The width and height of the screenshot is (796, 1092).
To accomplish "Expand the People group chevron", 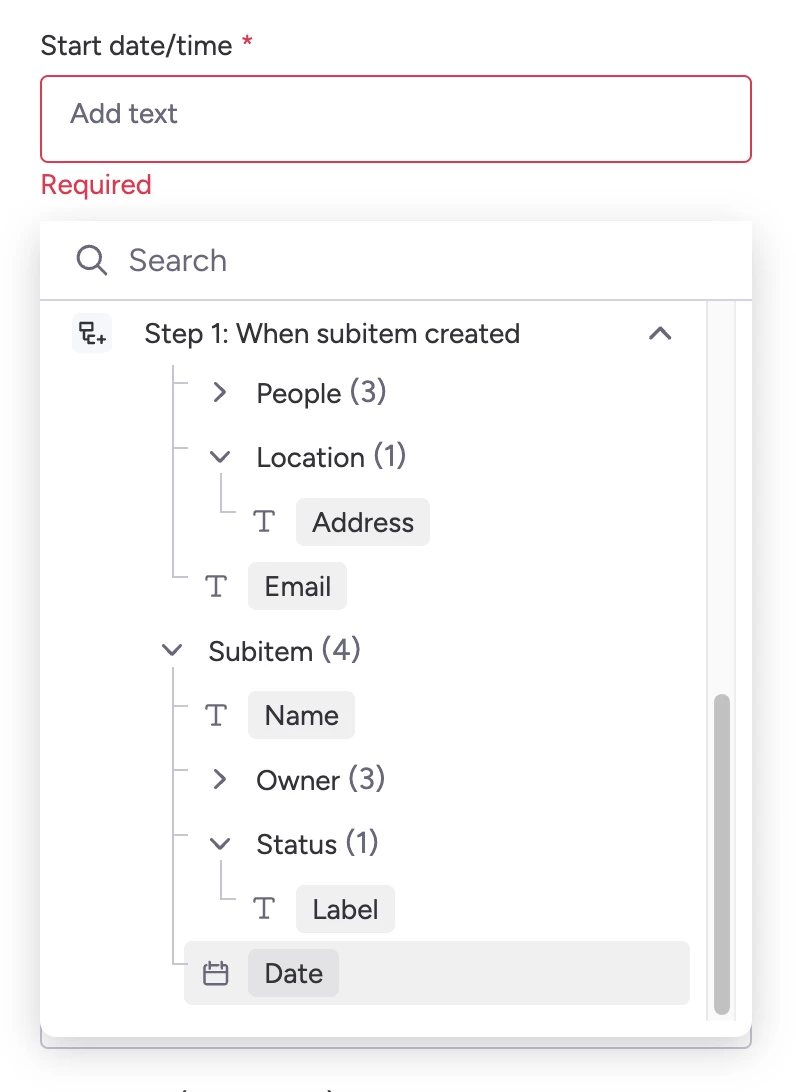I will tap(220, 393).
